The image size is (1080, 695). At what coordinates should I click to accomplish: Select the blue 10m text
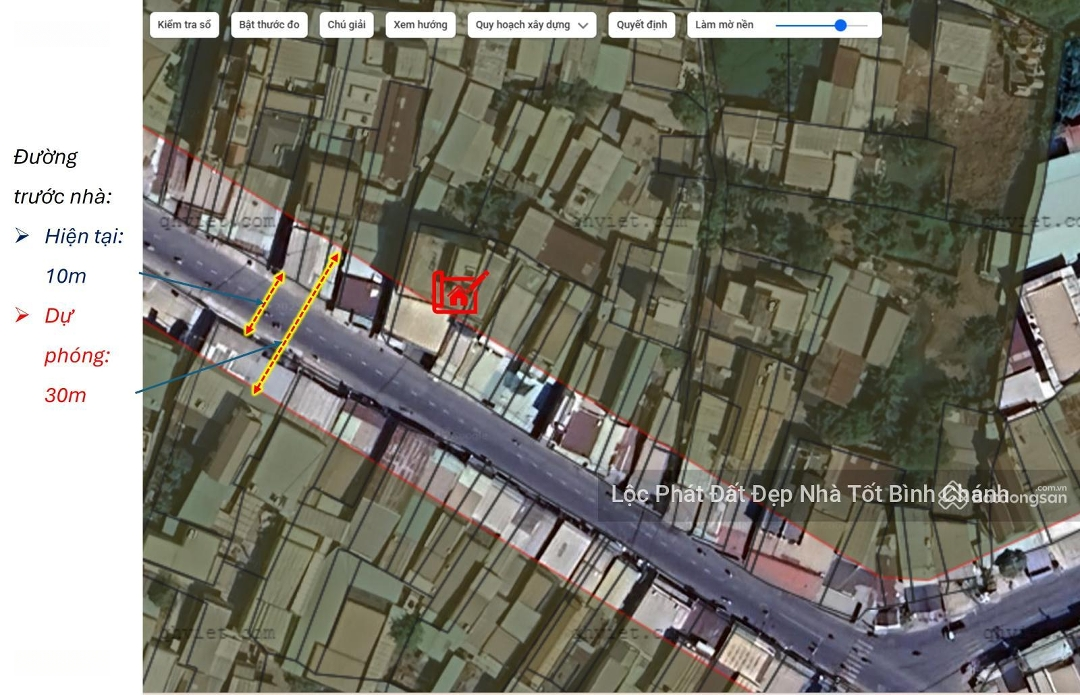pyautogui.click(x=66, y=276)
